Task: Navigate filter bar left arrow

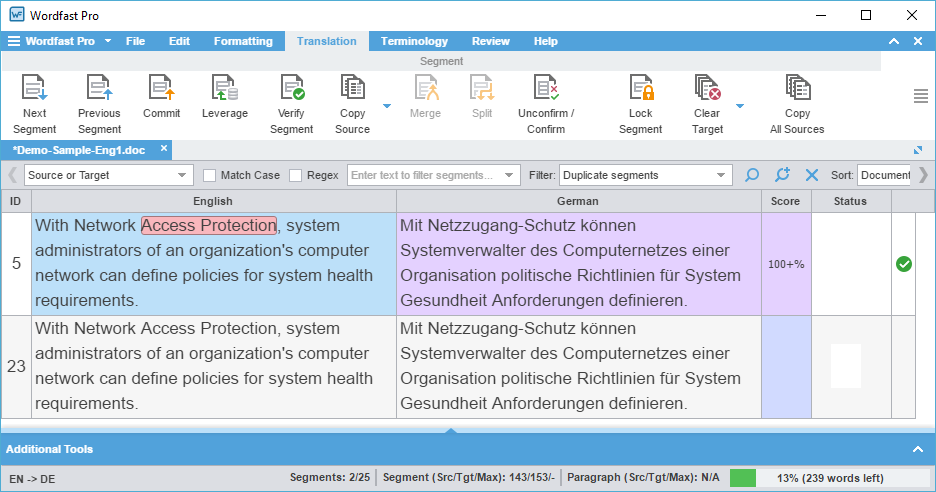Action: [x=12, y=175]
